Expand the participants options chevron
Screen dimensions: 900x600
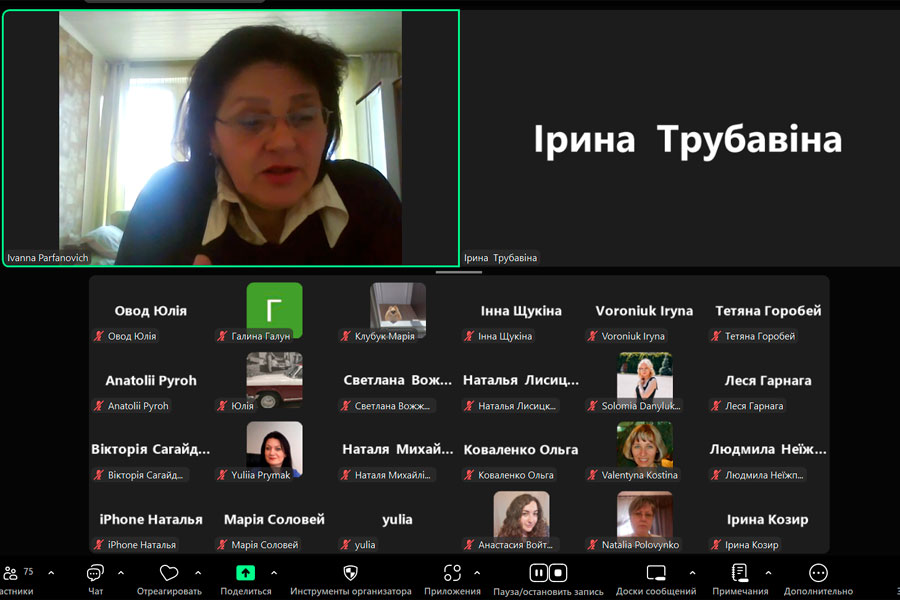(51, 572)
